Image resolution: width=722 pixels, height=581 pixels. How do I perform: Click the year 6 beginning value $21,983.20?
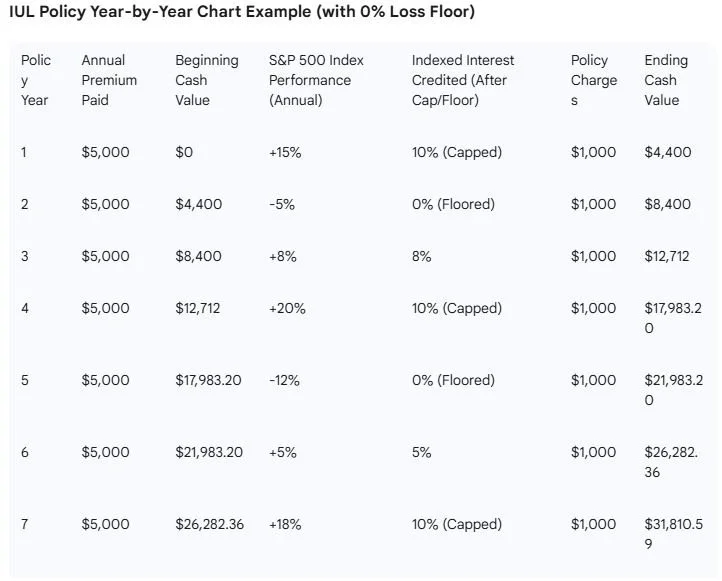click(x=209, y=452)
